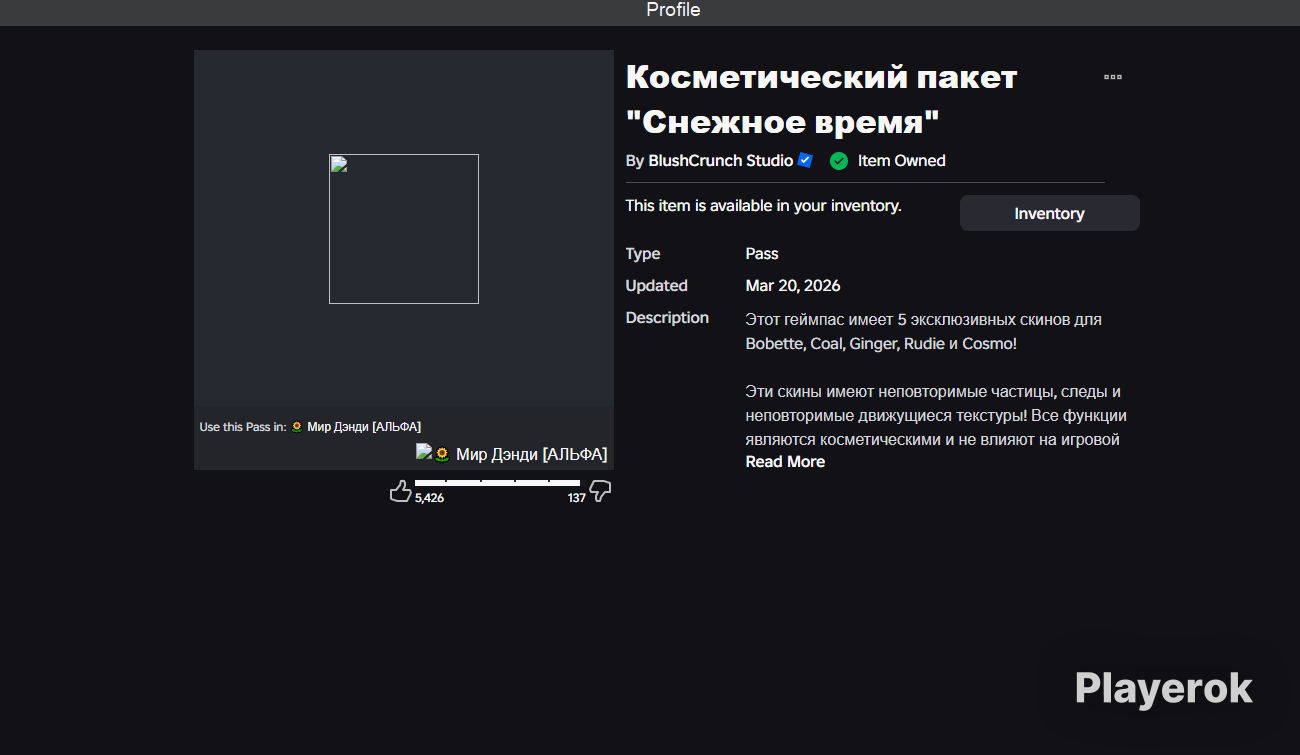The image size is (1300, 755).
Task: Click the Updated label
Action: (x=657, y=286)
